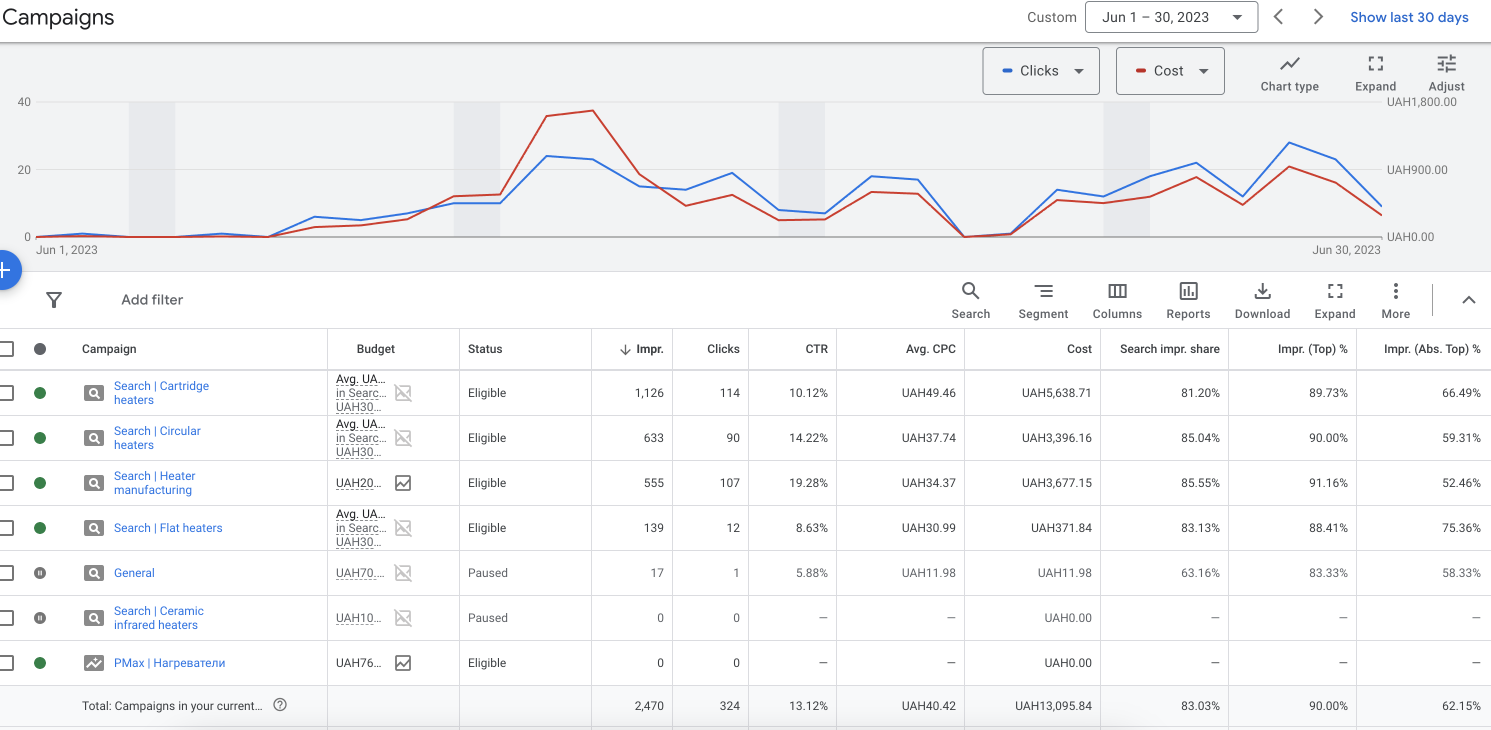This screenshot has width=1491, height=730.
Task: Click the Search icon in table toolbar
Action: pyautogui.click(x=970, y=291)
